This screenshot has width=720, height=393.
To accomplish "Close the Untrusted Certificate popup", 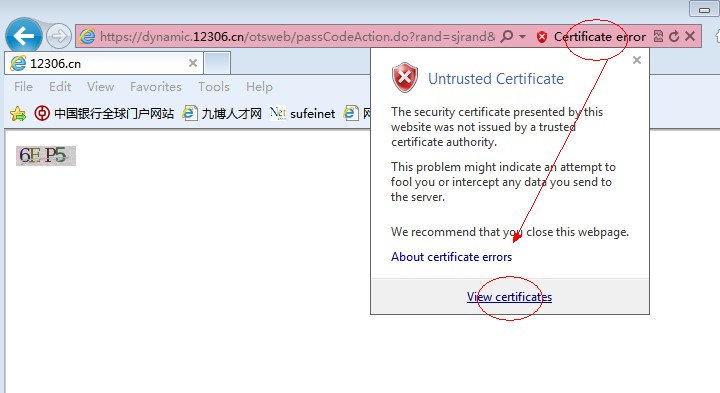I will click(x=637, y=60).
